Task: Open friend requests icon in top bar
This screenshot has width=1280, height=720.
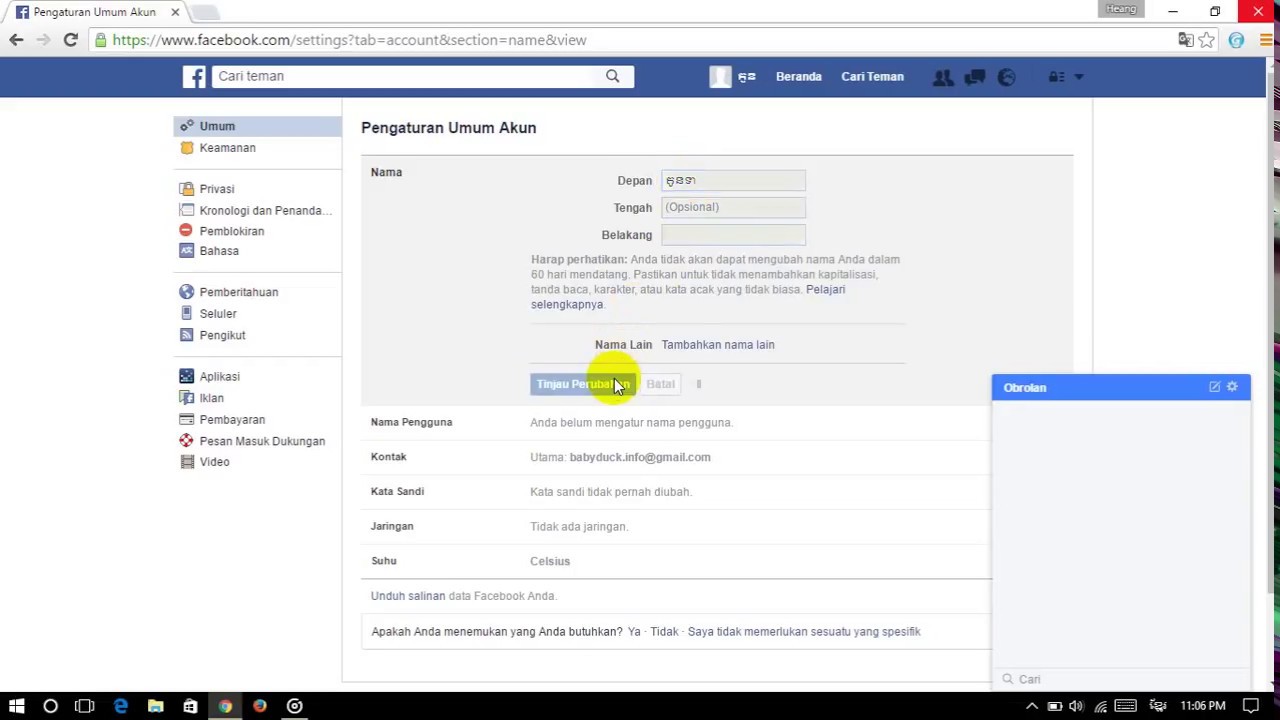Action: point(942,77)
